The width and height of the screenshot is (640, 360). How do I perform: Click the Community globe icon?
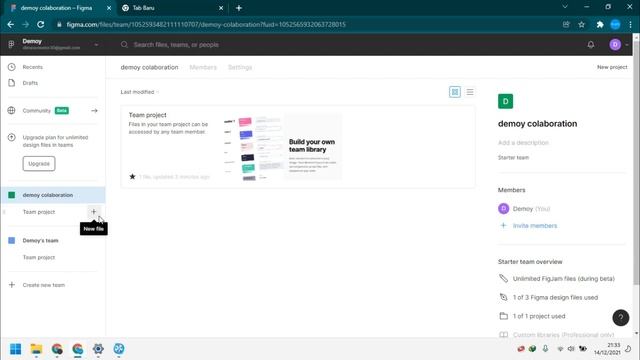click(11, 110)
